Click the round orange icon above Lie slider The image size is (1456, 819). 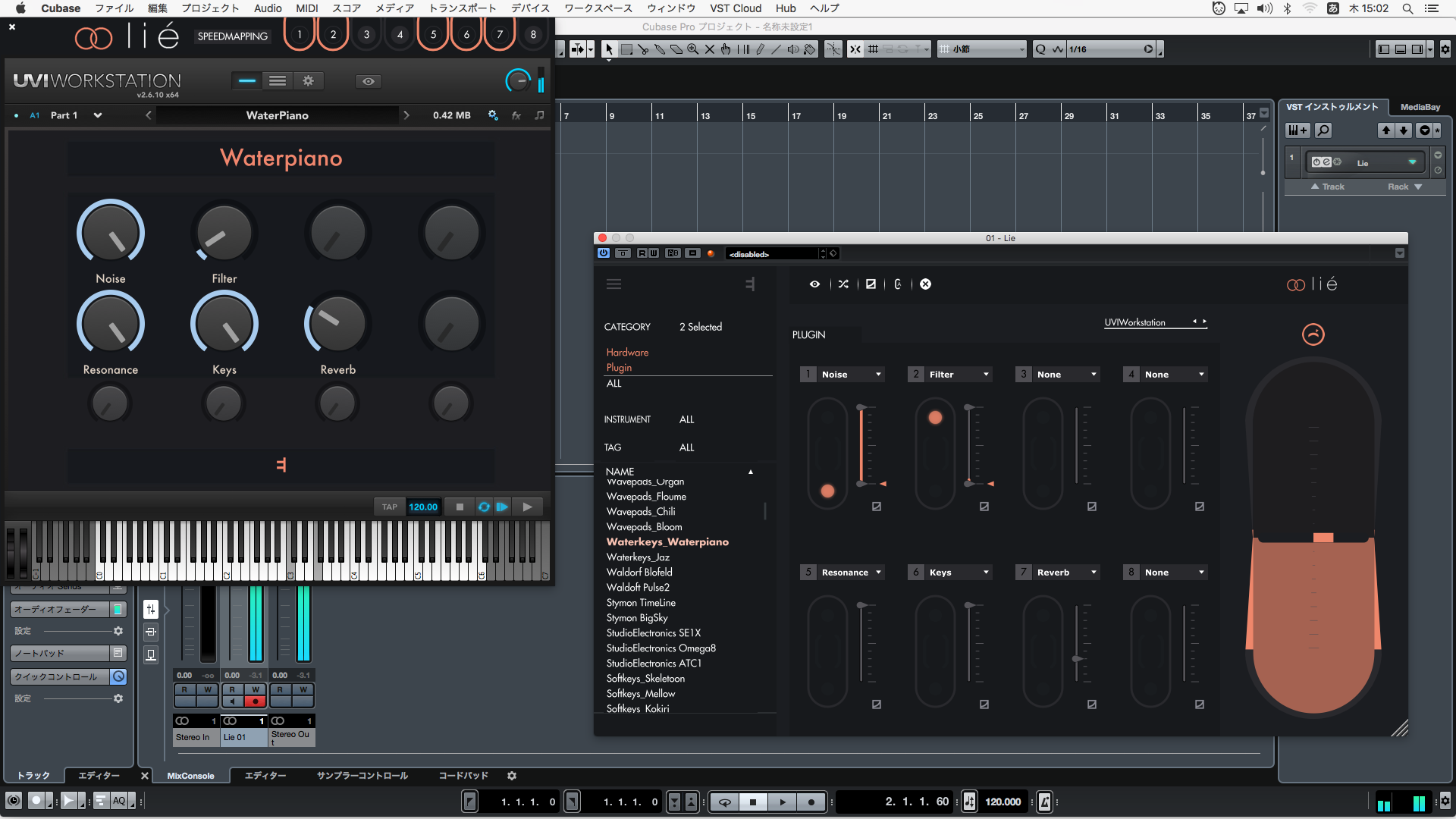tap(1313, 334)
